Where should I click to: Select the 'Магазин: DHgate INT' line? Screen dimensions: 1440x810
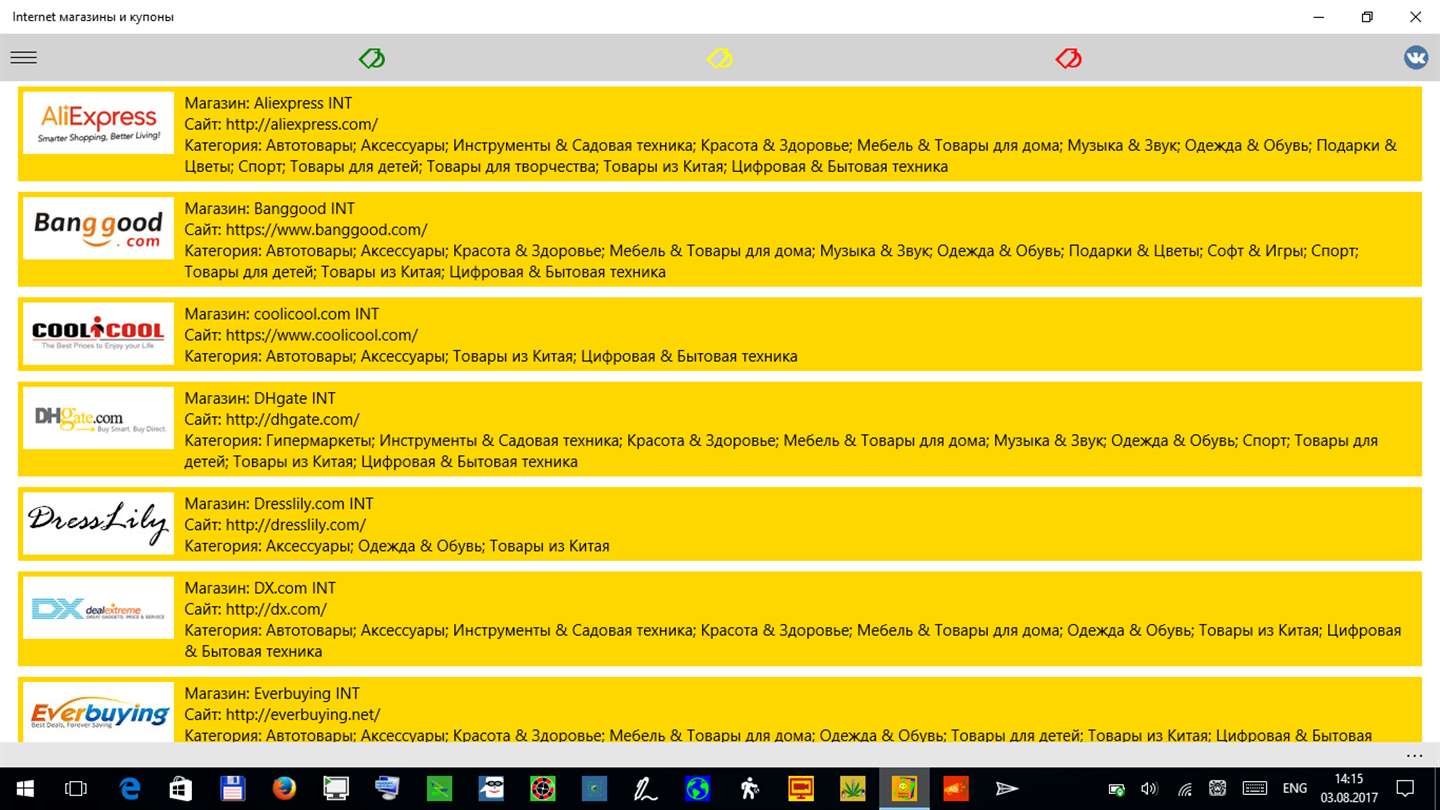click(x=260, y=398)
